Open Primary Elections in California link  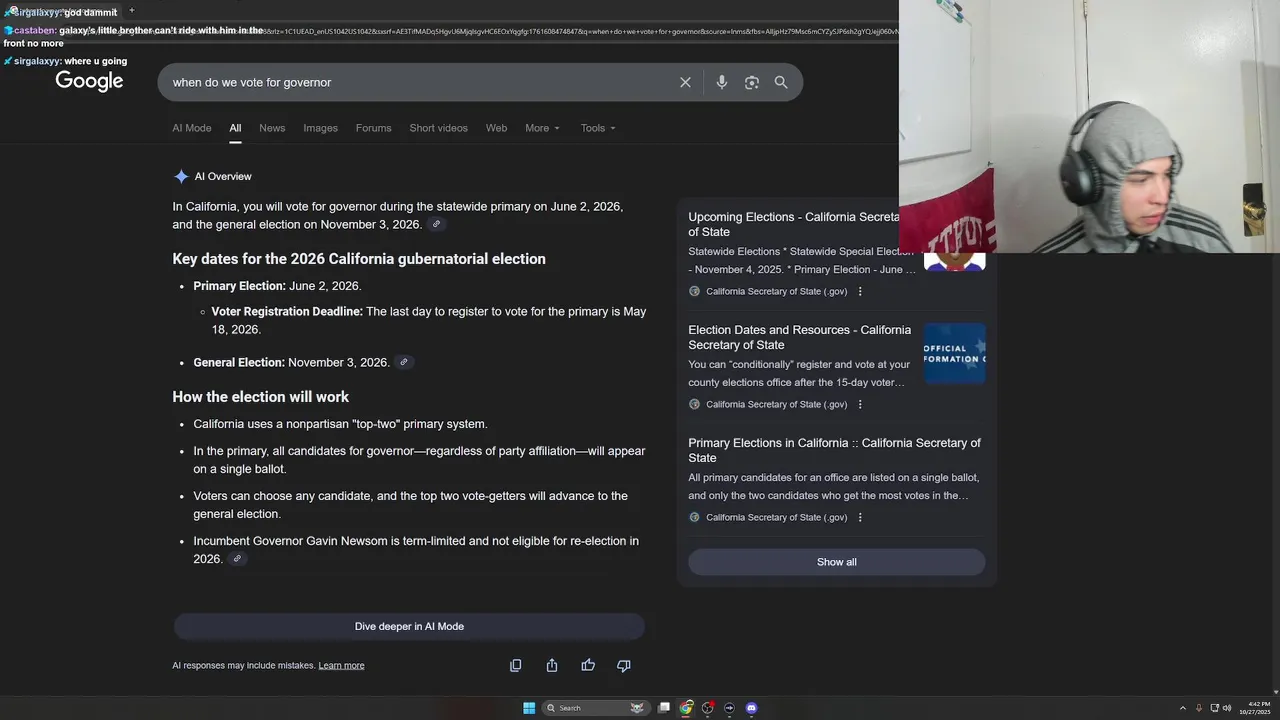pyautogui.click(x=834, y=450)
